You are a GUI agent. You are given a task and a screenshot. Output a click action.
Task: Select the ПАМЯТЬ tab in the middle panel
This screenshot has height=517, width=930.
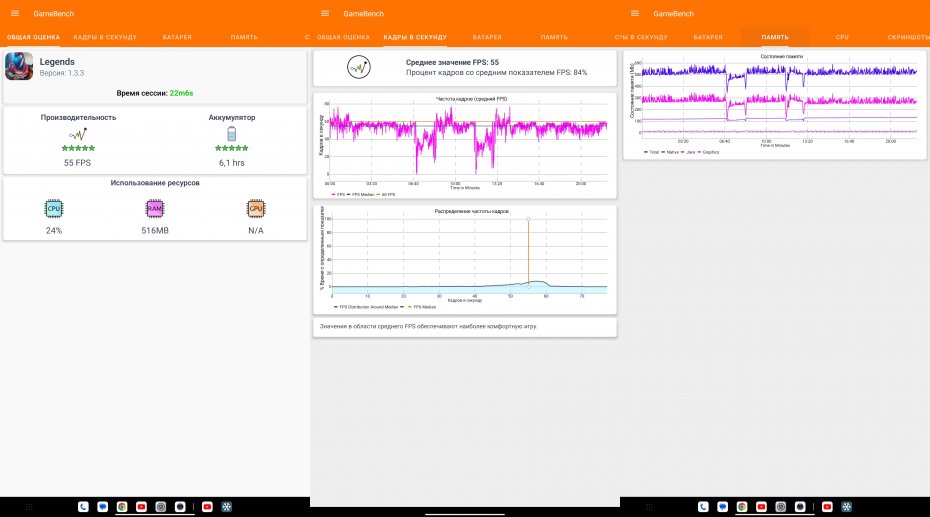click(x=554, y=37)
